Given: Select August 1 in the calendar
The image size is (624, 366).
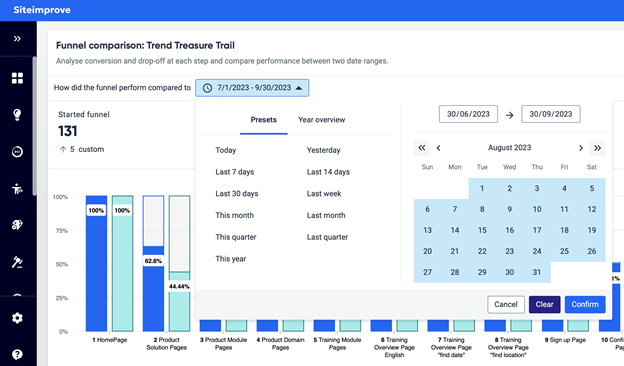Looking at the screenshot, I should coord(482,188).
